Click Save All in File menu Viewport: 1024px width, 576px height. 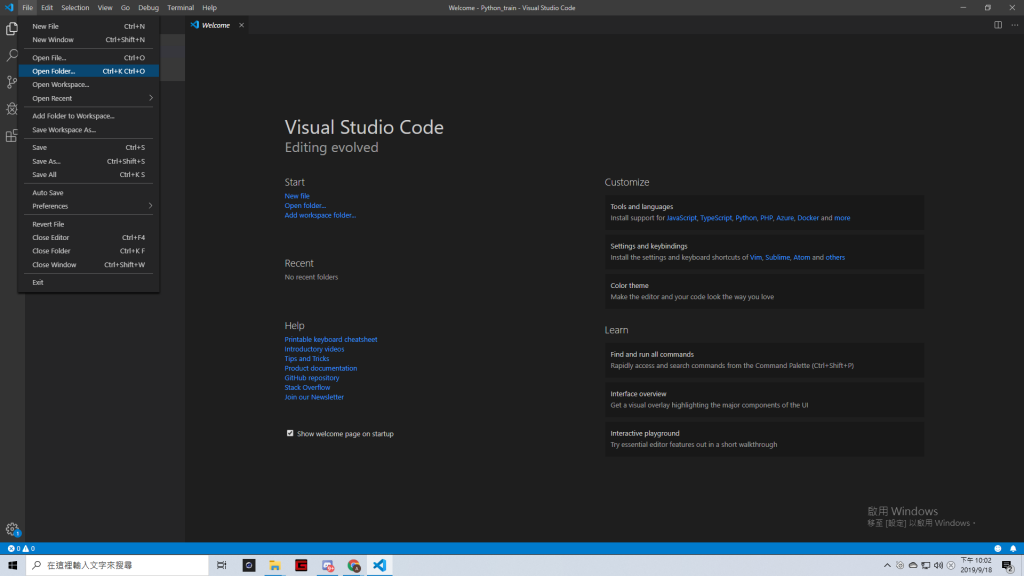point(88,174)
